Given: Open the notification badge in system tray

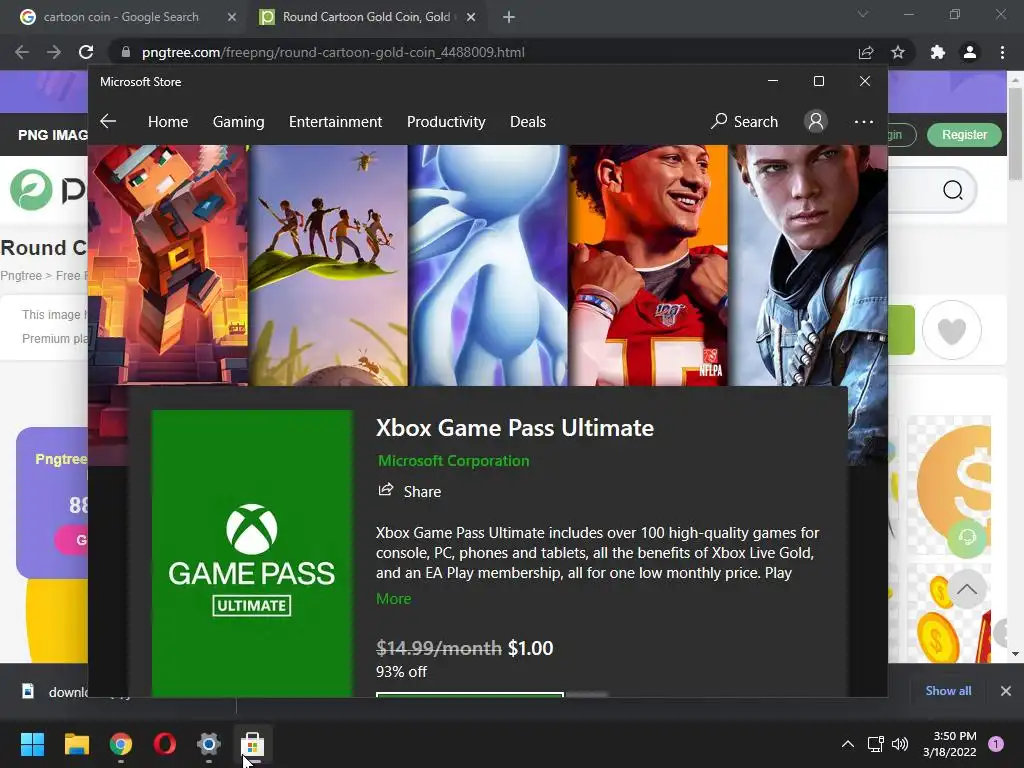Looking at the screenshot, I should (x=996, y=744).
